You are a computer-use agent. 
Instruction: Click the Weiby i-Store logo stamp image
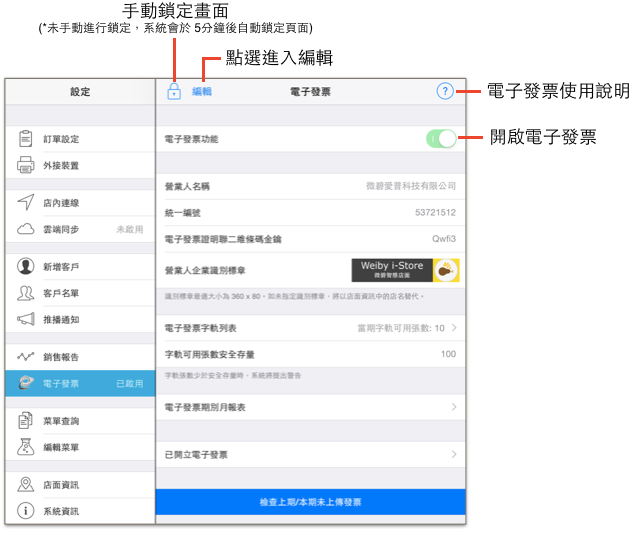click(405, 270)
